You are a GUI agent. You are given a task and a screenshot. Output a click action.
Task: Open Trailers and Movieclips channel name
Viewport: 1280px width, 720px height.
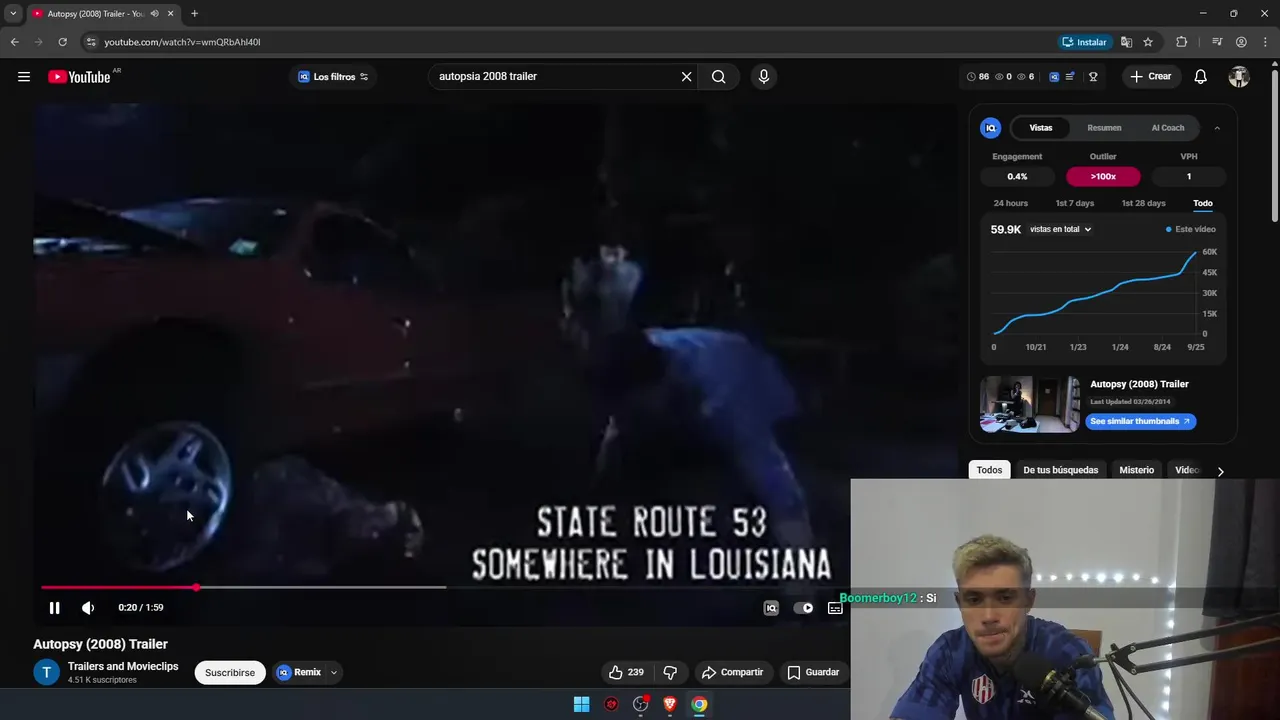[x=123, y=667]
